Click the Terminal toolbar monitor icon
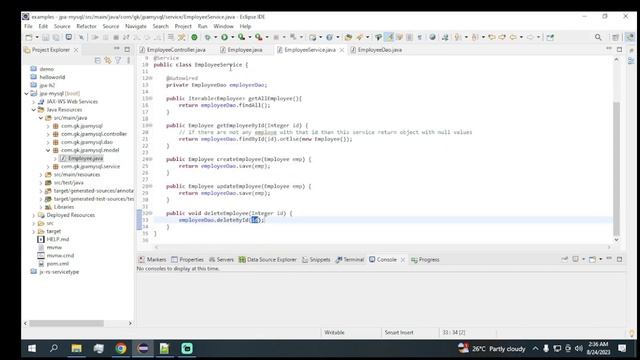This screenshot has width=640, height=360. (x=69, y=37)
